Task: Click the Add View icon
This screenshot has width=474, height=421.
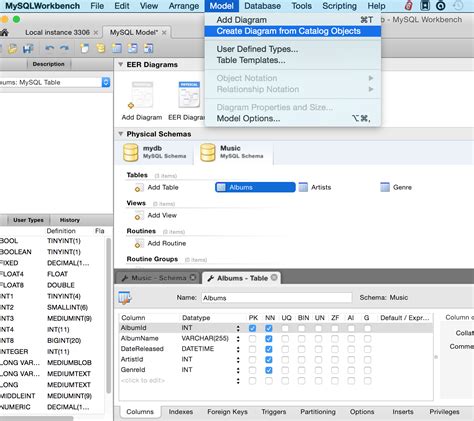Action: tap(139, 216)
